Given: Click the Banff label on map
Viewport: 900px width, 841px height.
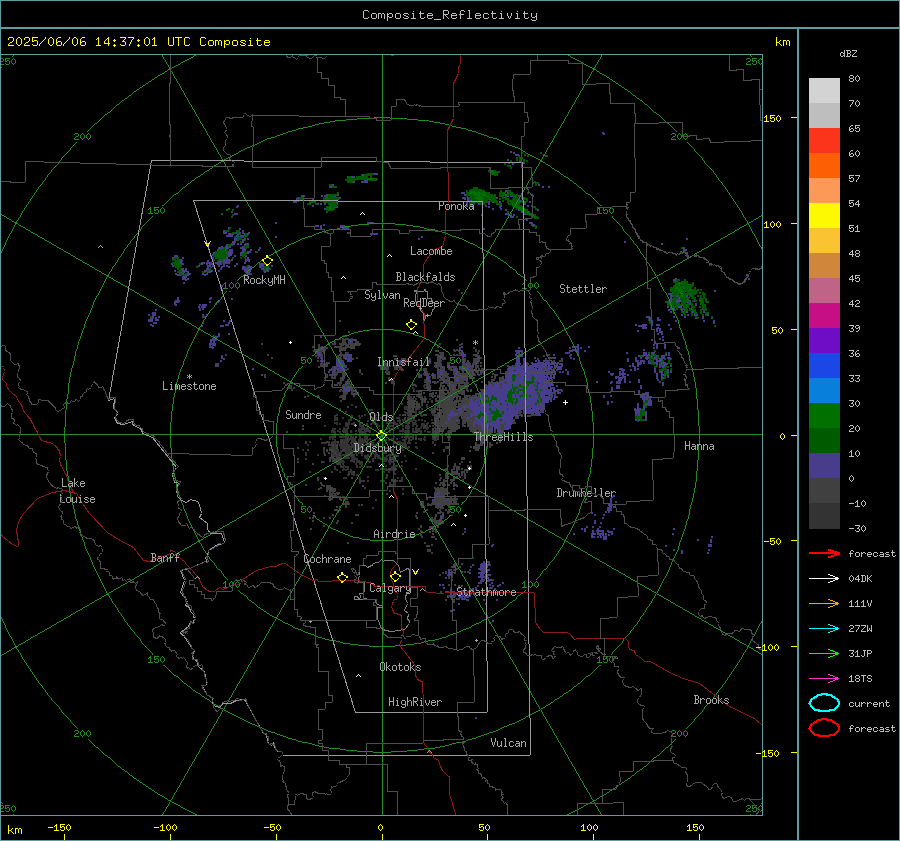Looking at the screenshot, I should [165, 558].
